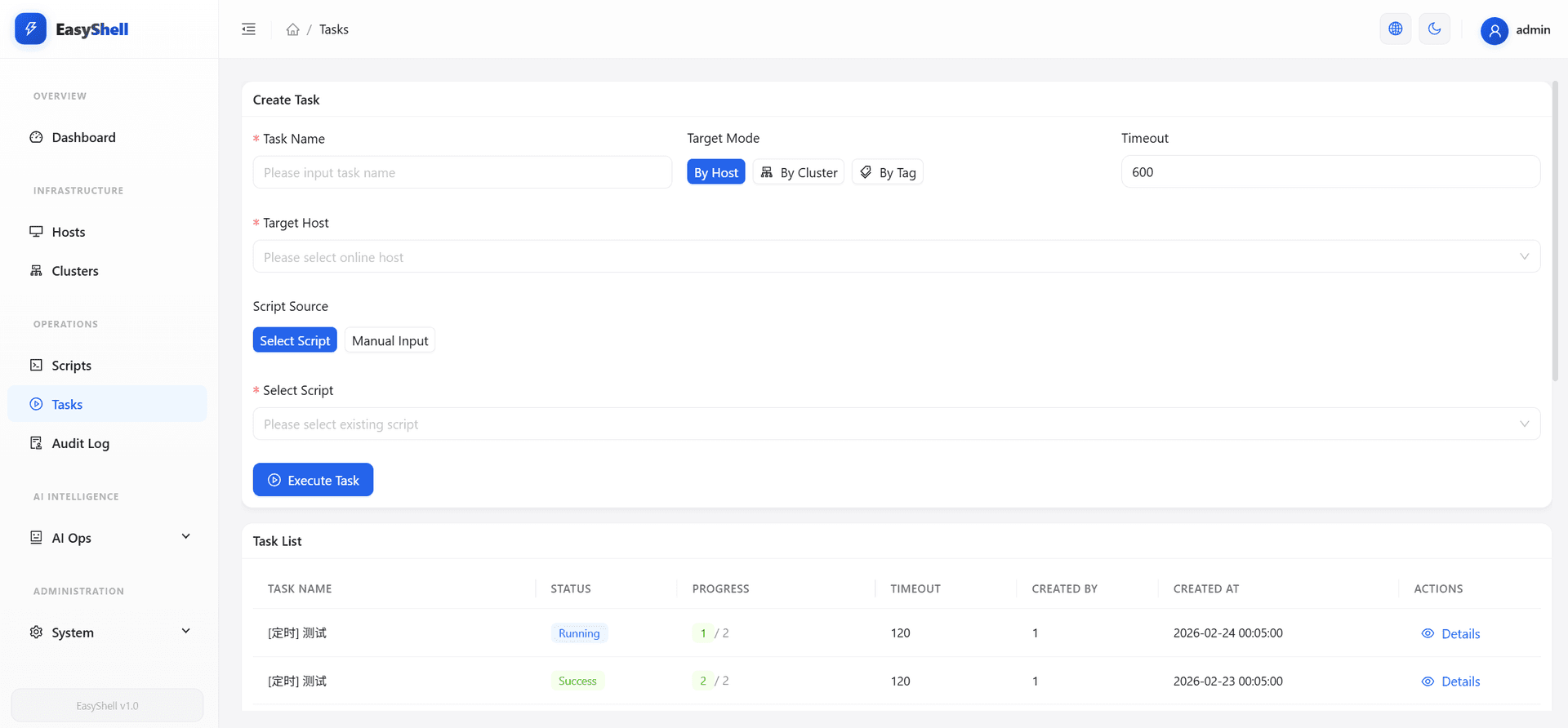Click the Scripts terminal icon in sidebar

pyautogui.click(x=36, y=365)
